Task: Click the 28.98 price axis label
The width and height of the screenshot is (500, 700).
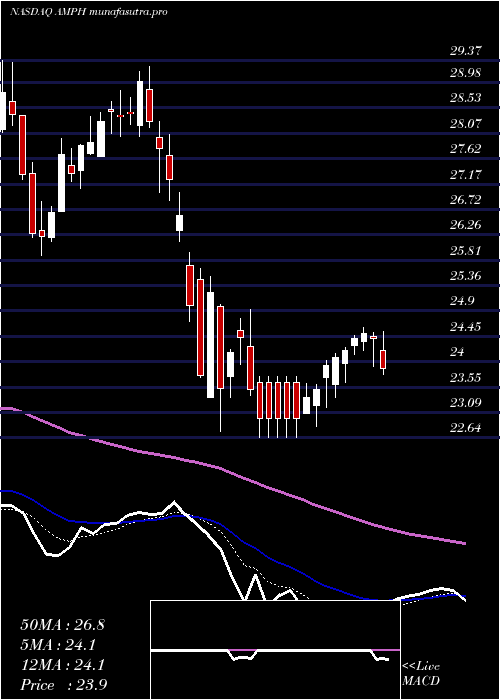Action: click(x=465, y=73)
